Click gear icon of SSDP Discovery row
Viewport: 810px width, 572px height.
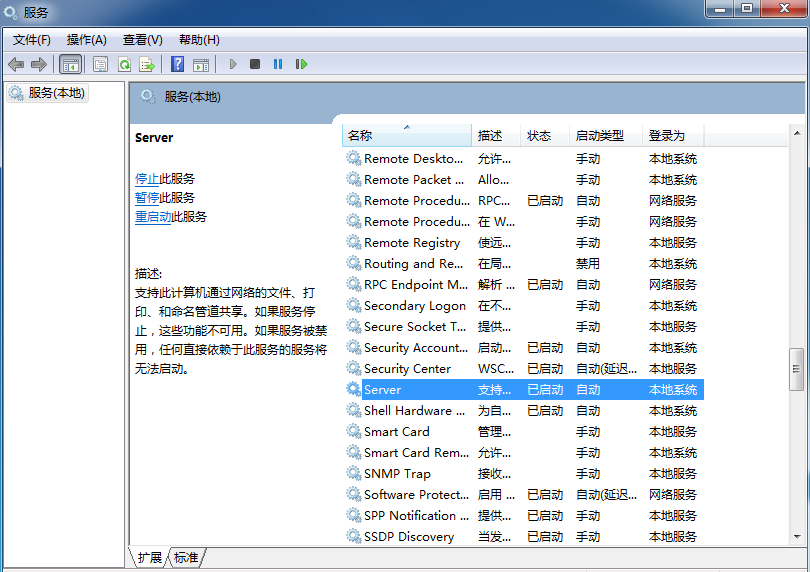click(354, 536)
